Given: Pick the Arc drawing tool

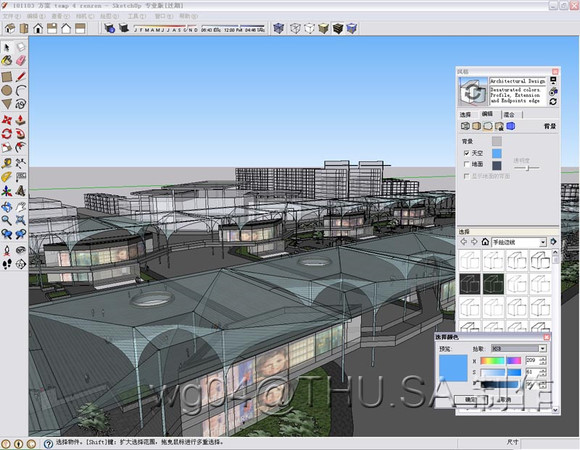Looking at the screenshot, I should [x=21, y=90].
